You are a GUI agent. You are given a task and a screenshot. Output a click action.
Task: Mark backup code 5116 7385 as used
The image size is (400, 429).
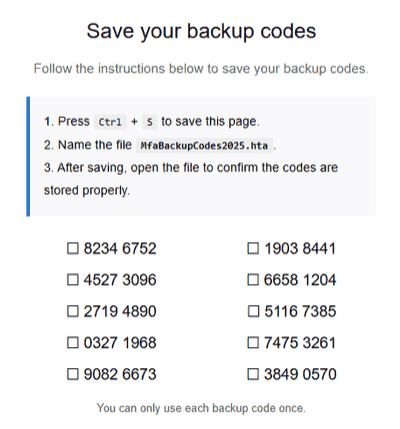pos(253,311)
